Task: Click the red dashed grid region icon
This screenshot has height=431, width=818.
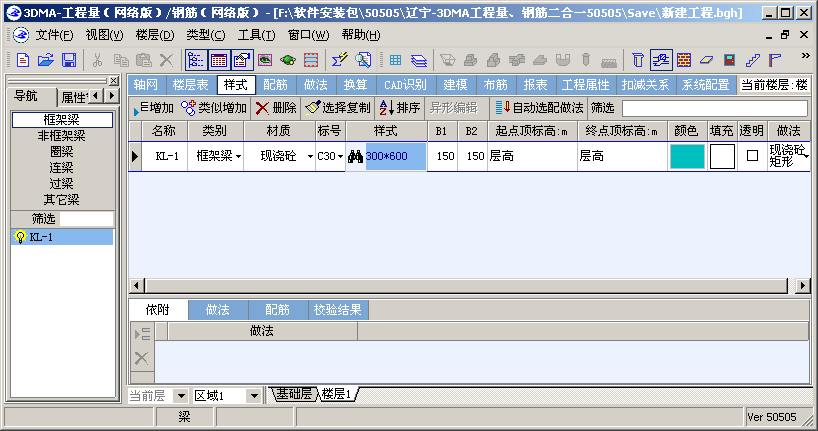Action: tap(311, 60)
